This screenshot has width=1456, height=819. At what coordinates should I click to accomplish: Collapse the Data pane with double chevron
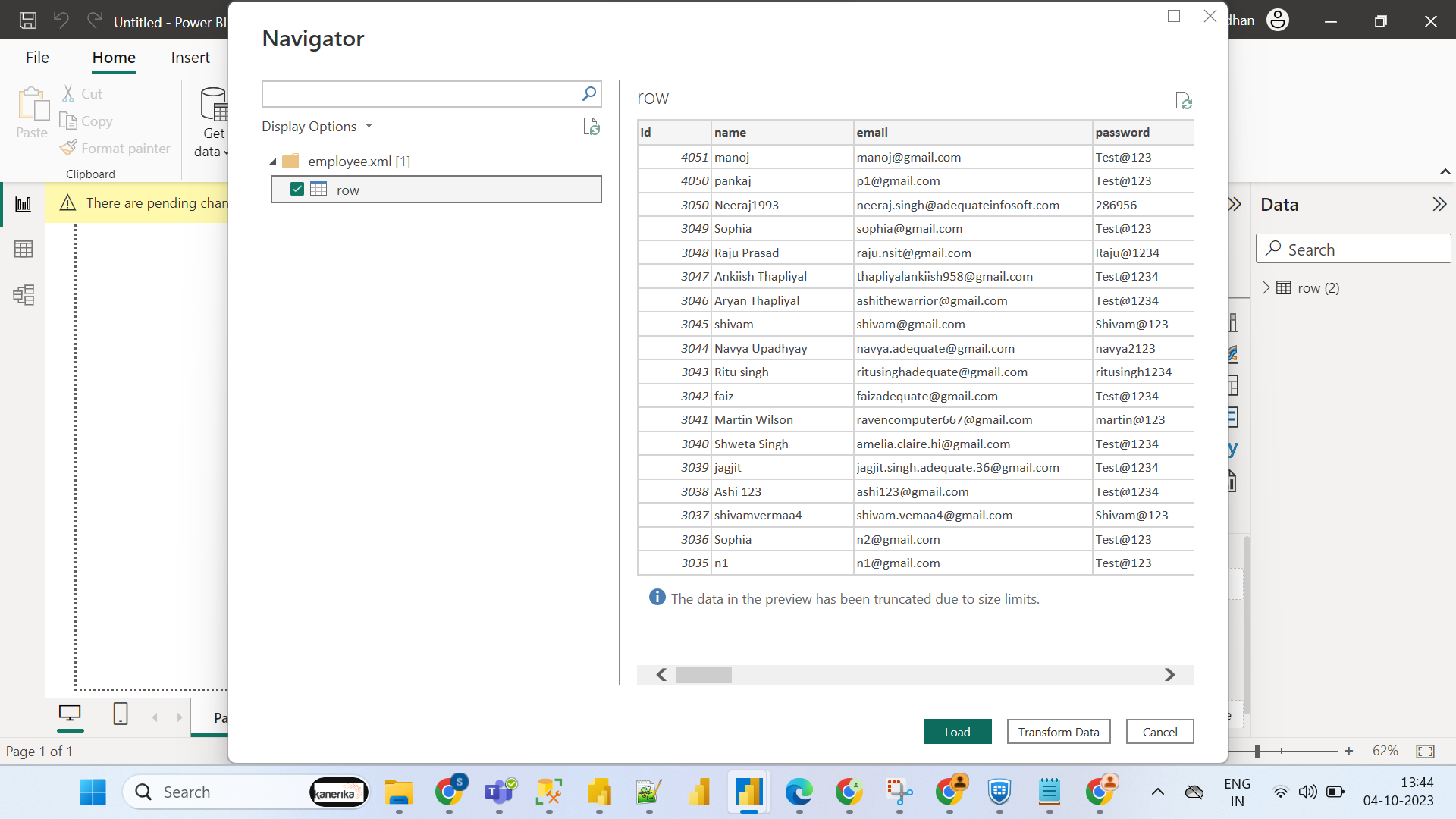pyautogui.click(x=1439, y=204)
